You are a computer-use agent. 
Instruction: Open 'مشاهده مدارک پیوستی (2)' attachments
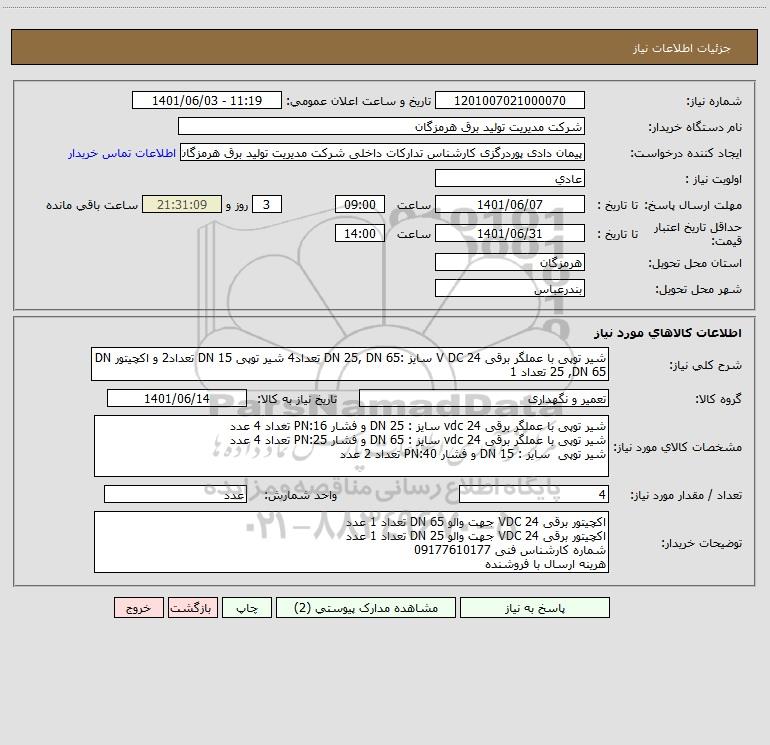tap(366, 608)
